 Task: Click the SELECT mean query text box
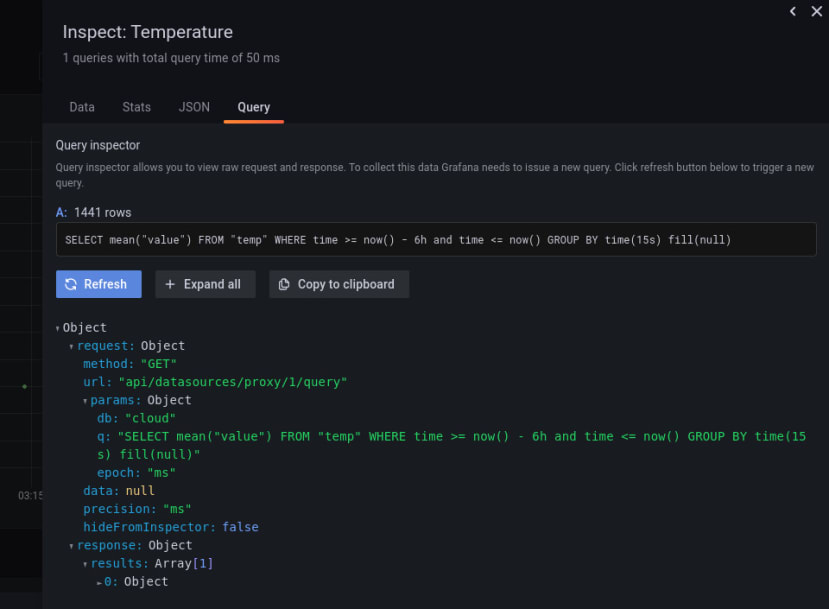tap(436, 239)
